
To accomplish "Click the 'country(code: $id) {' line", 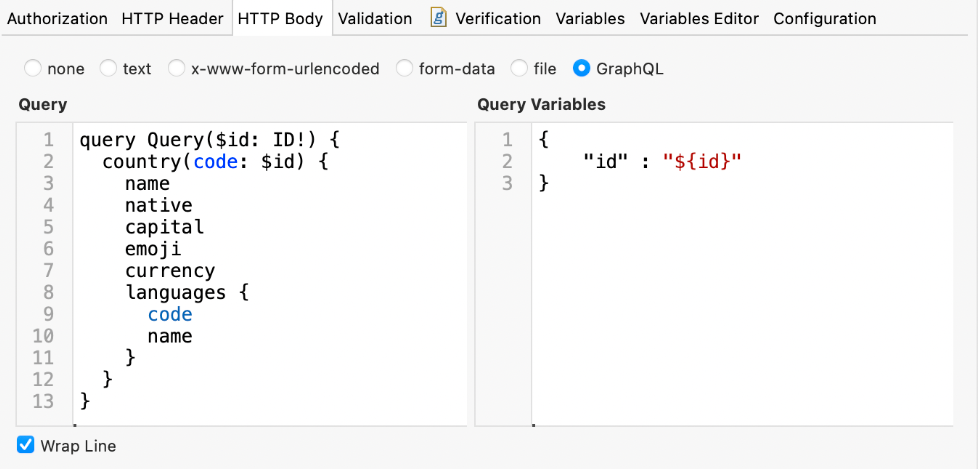I will tap(215, 162).
